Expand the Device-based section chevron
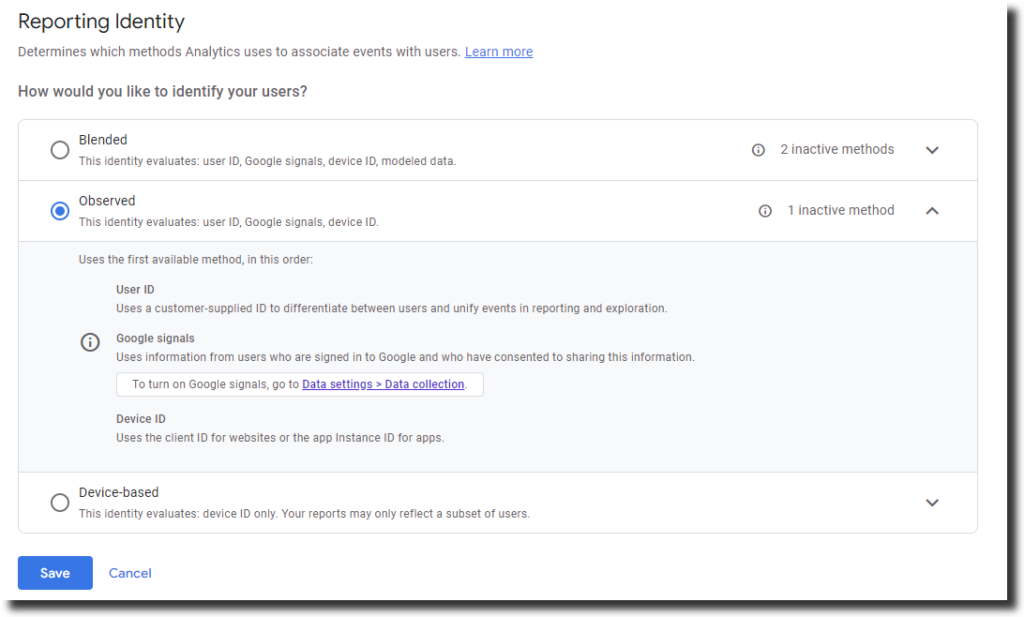 pos(932,503)
